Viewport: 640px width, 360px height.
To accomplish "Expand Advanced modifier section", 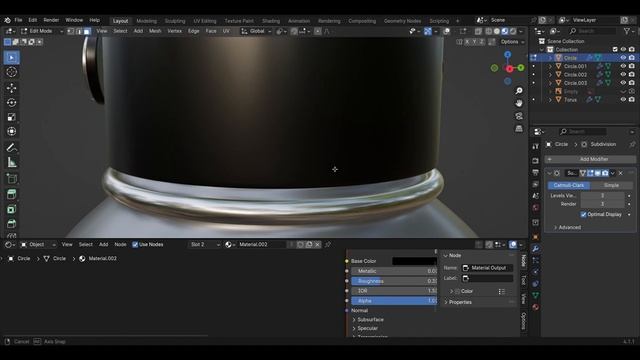I will coord(567,227).
